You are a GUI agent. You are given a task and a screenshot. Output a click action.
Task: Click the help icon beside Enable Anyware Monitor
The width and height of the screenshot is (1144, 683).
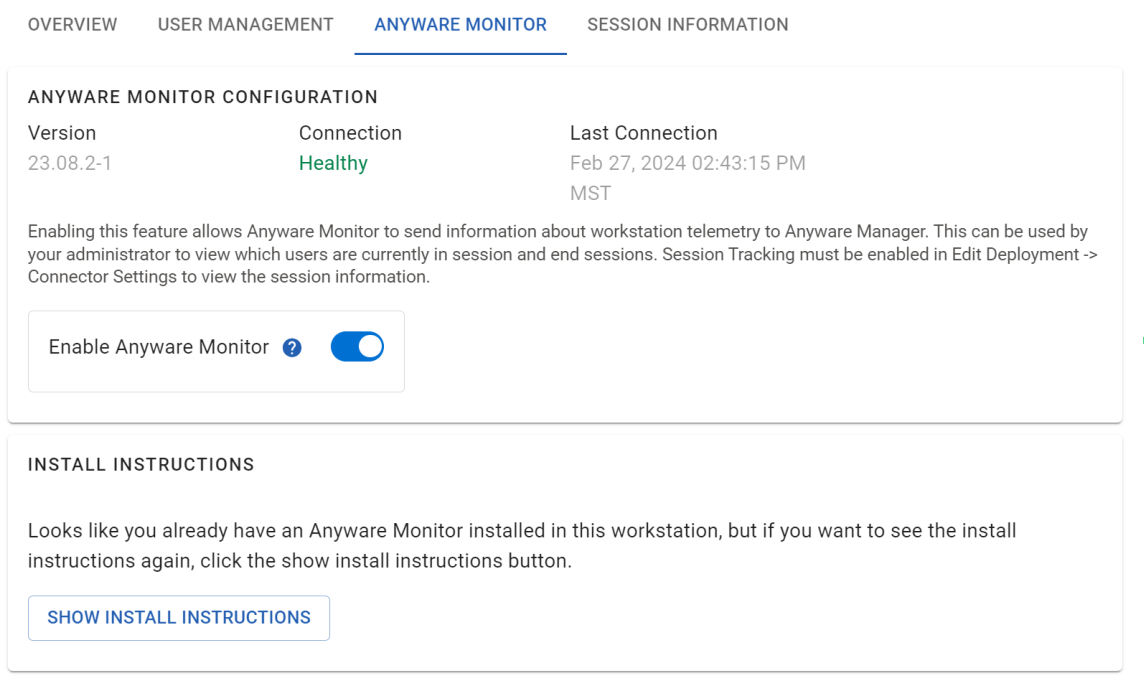pos(292,348)
